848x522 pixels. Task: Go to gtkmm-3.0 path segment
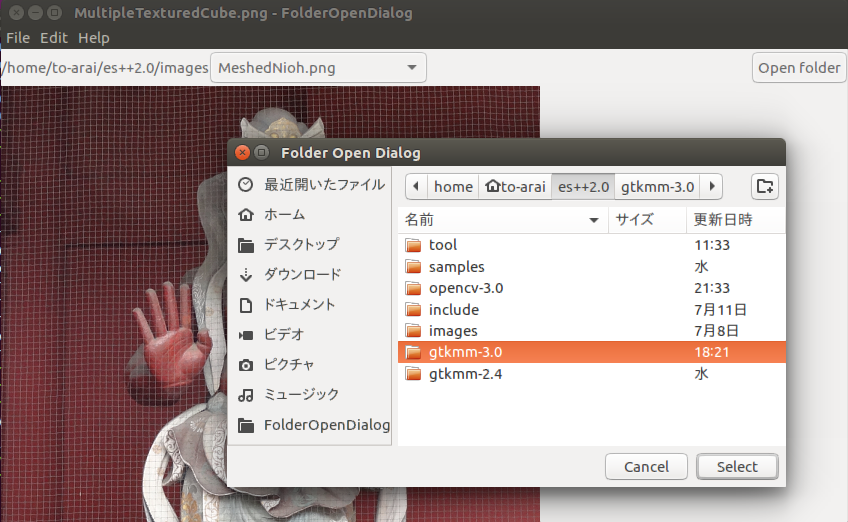(658, 187)
